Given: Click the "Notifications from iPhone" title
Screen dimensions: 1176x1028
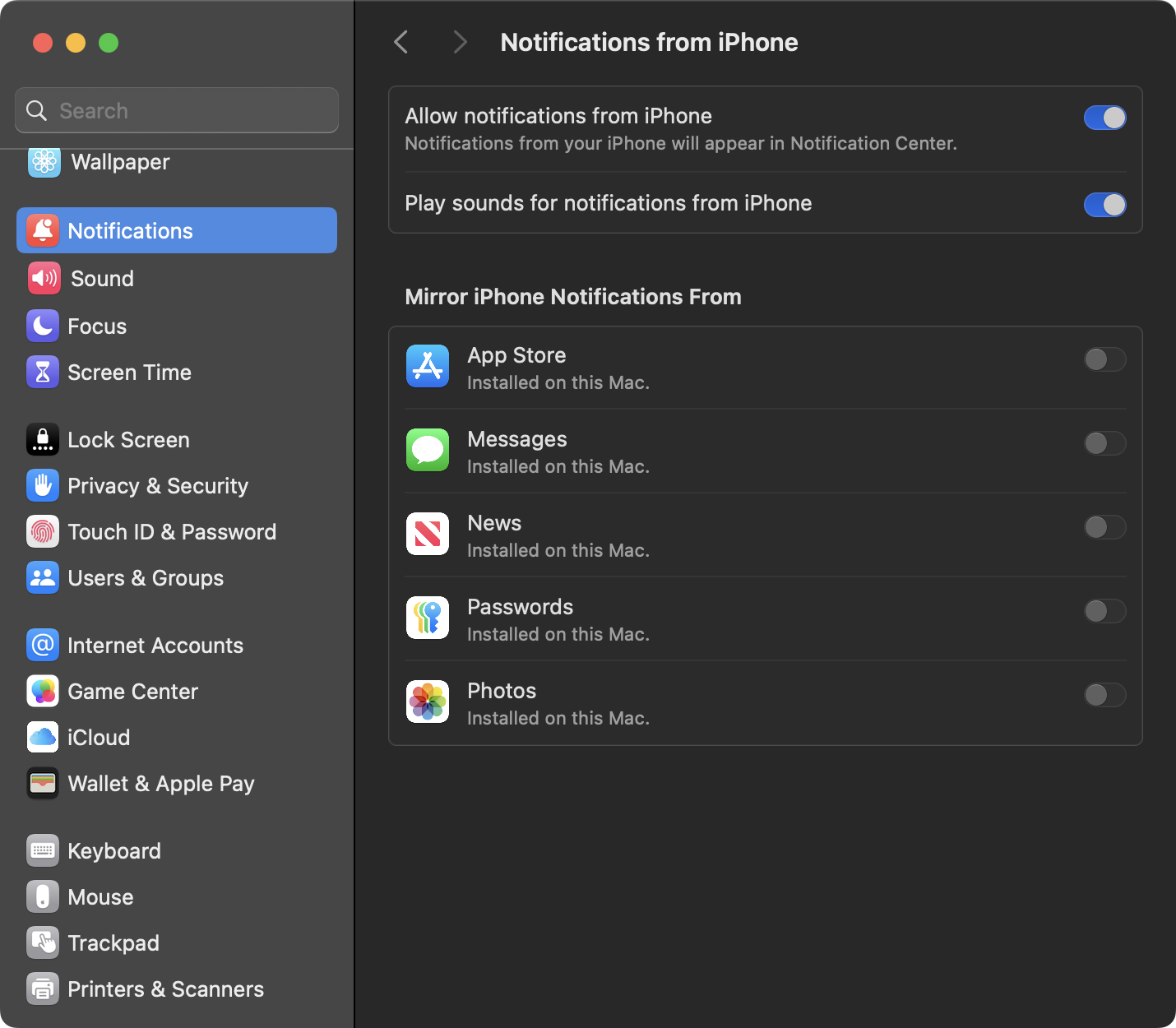Looking at the screenshot, I should (x=649, y=42).
